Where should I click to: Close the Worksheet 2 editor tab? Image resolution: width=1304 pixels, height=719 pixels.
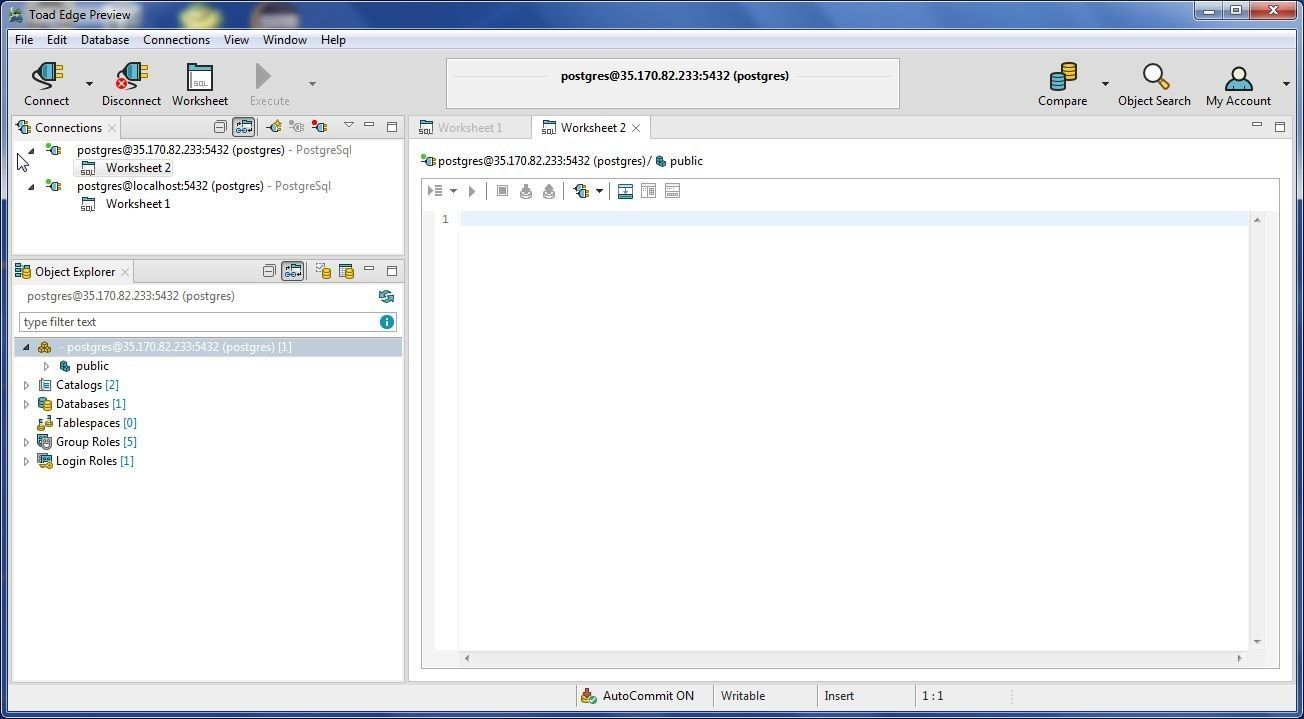[636, 128]
